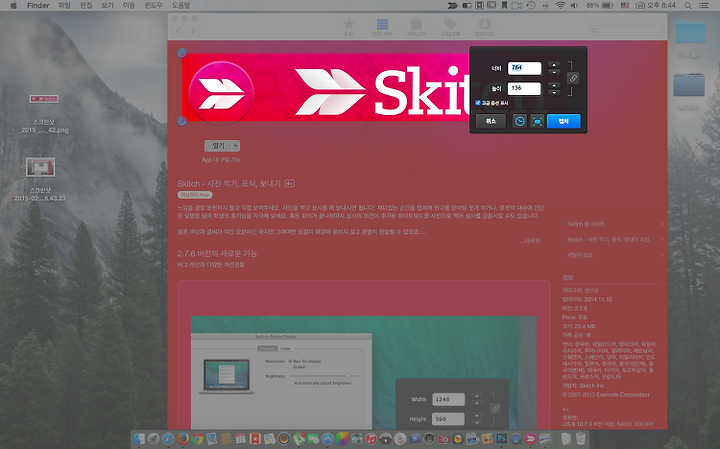Open the File menu in the menu bar
The image size is (720, 449).
[65, 6]
